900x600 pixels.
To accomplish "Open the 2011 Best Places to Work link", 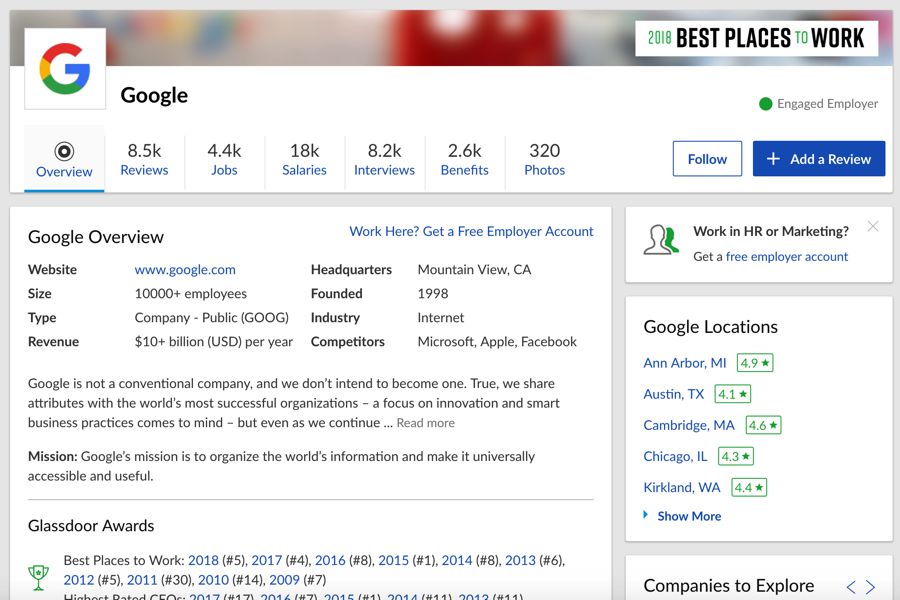I will 142,580.
